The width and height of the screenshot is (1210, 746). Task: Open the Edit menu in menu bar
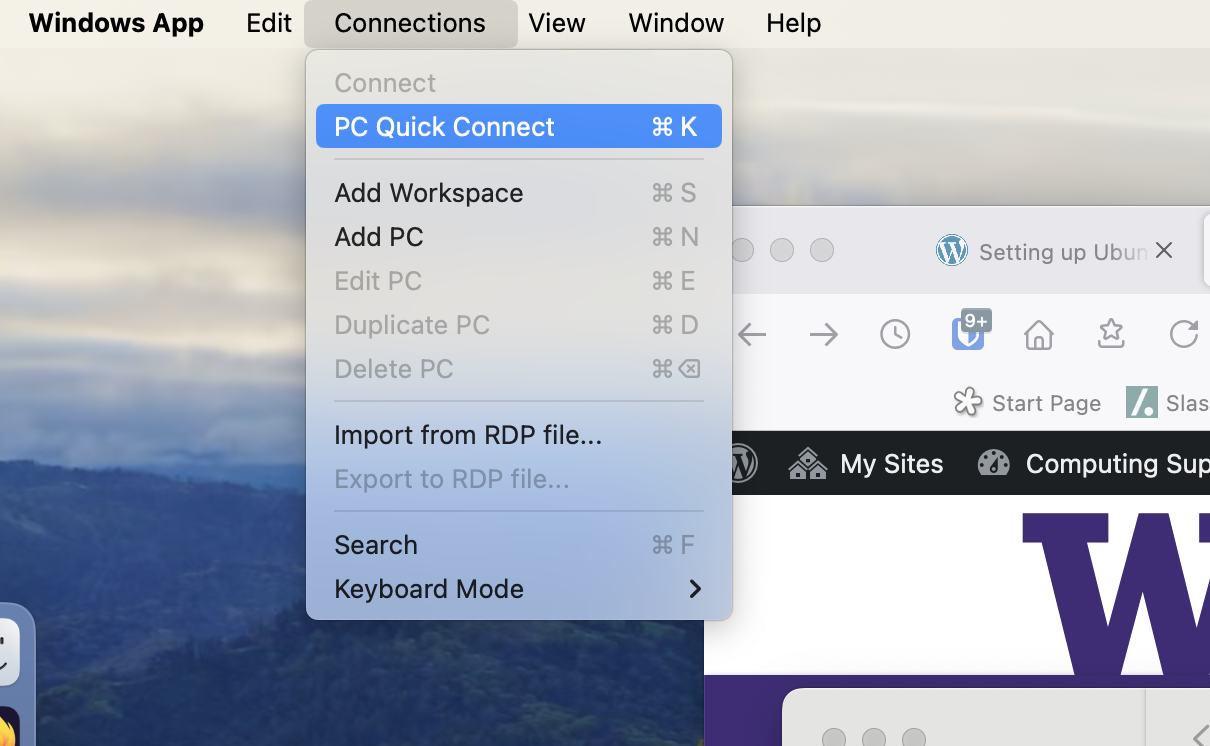[x=269, y=23]
